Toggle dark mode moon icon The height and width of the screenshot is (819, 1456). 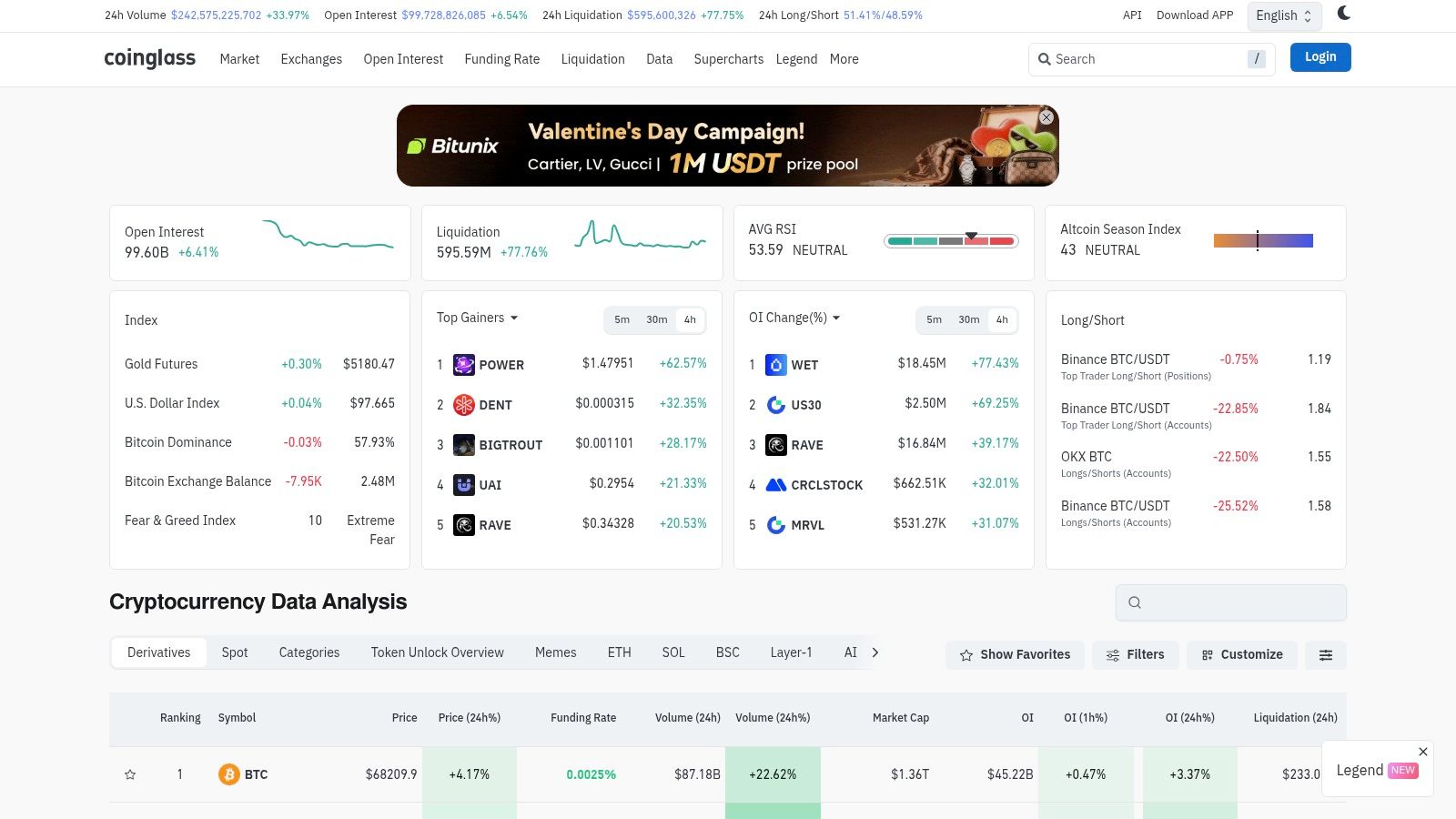click(1343, 13)
